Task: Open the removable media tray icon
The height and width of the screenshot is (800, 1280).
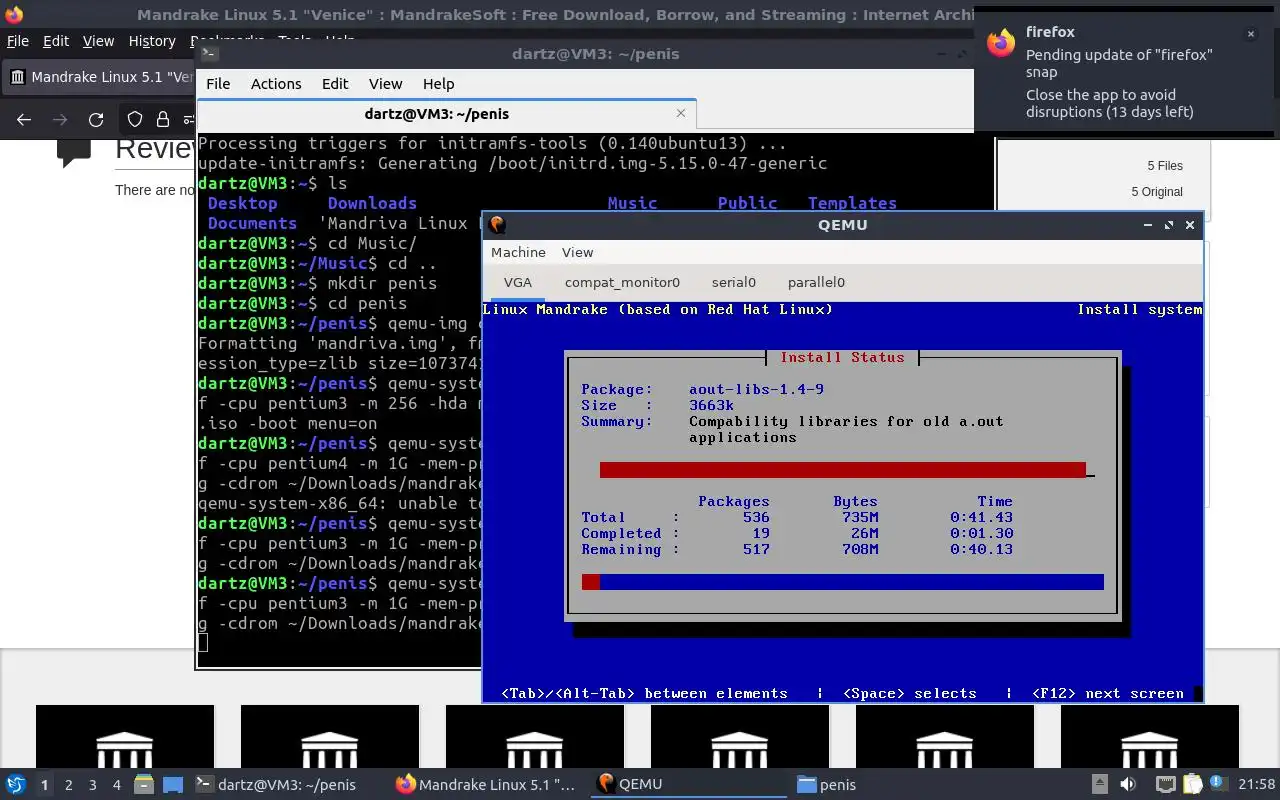Action: coord(1099,784)
